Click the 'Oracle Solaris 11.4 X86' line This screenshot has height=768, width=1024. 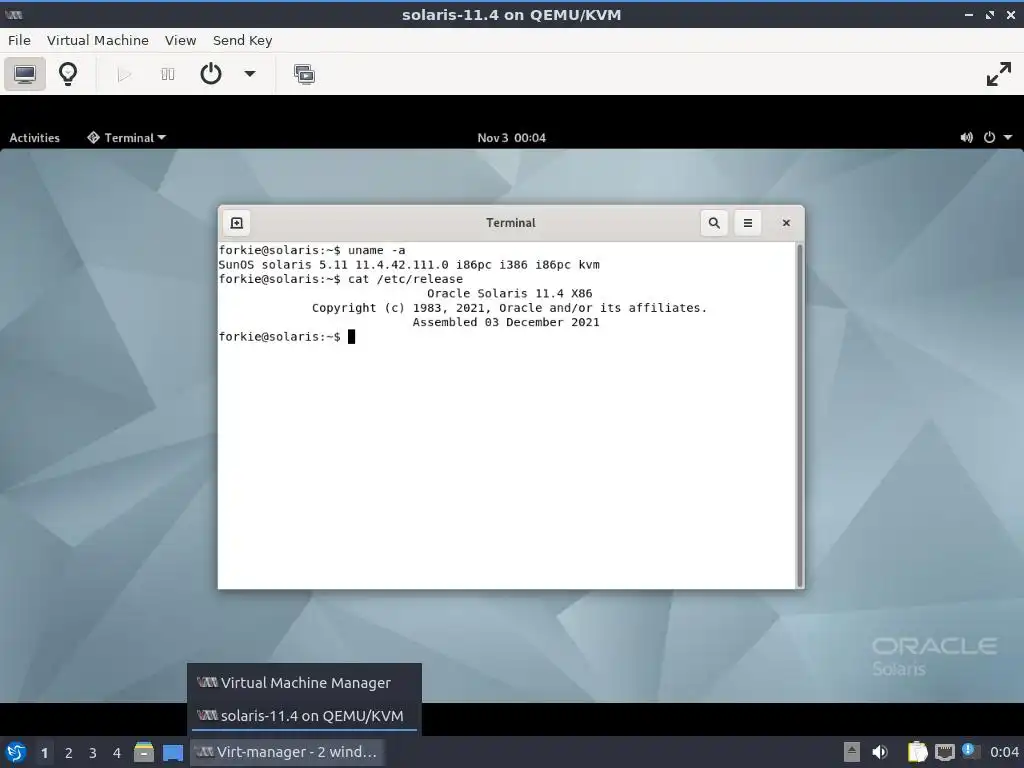509,293
